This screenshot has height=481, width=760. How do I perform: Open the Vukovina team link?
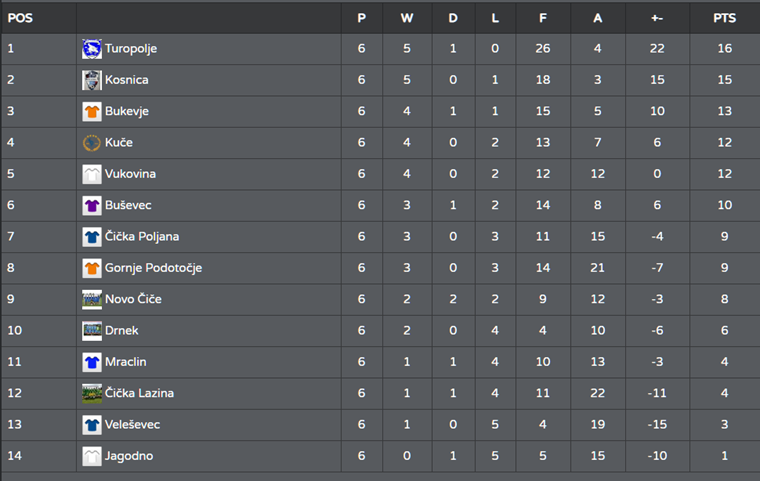tap(130, 174)
